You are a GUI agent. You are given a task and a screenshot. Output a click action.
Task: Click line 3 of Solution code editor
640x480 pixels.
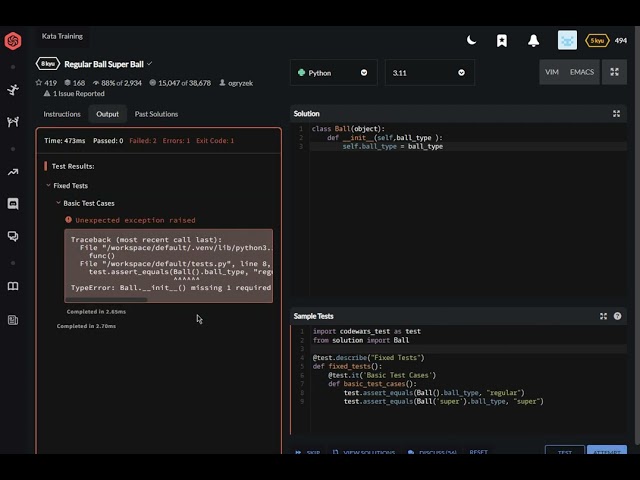(469, 146)
